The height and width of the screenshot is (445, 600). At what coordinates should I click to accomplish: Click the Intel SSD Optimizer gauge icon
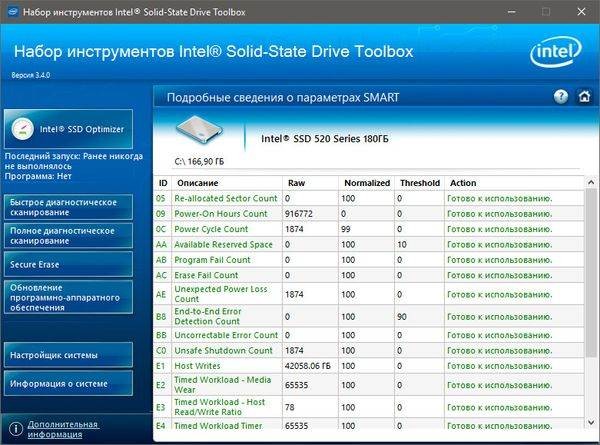pos(22,129)
